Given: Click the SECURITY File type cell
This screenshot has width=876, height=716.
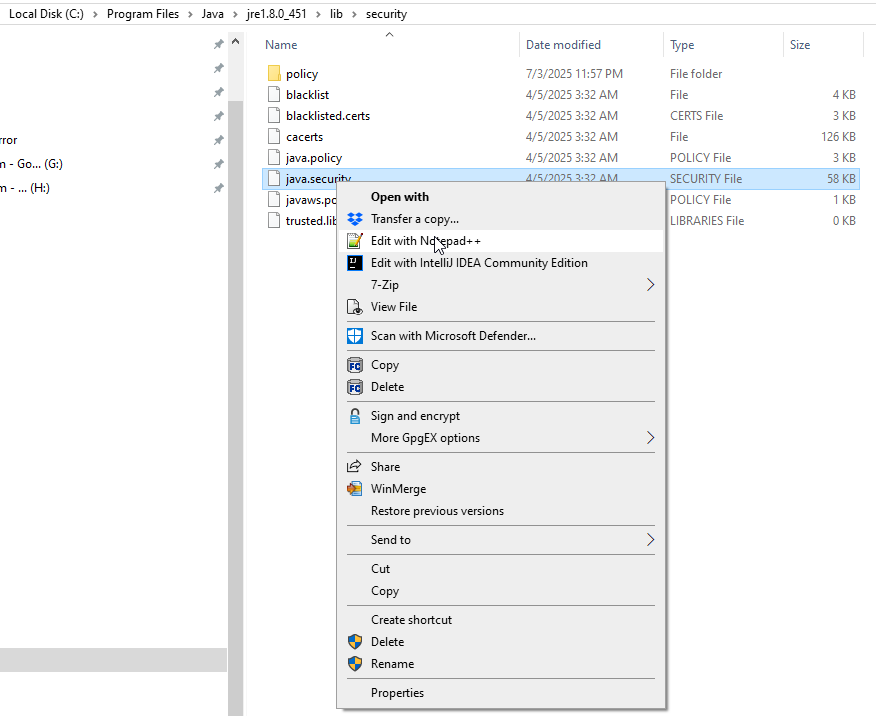Looking at the screenshot, I should click(x=706, y=179).
